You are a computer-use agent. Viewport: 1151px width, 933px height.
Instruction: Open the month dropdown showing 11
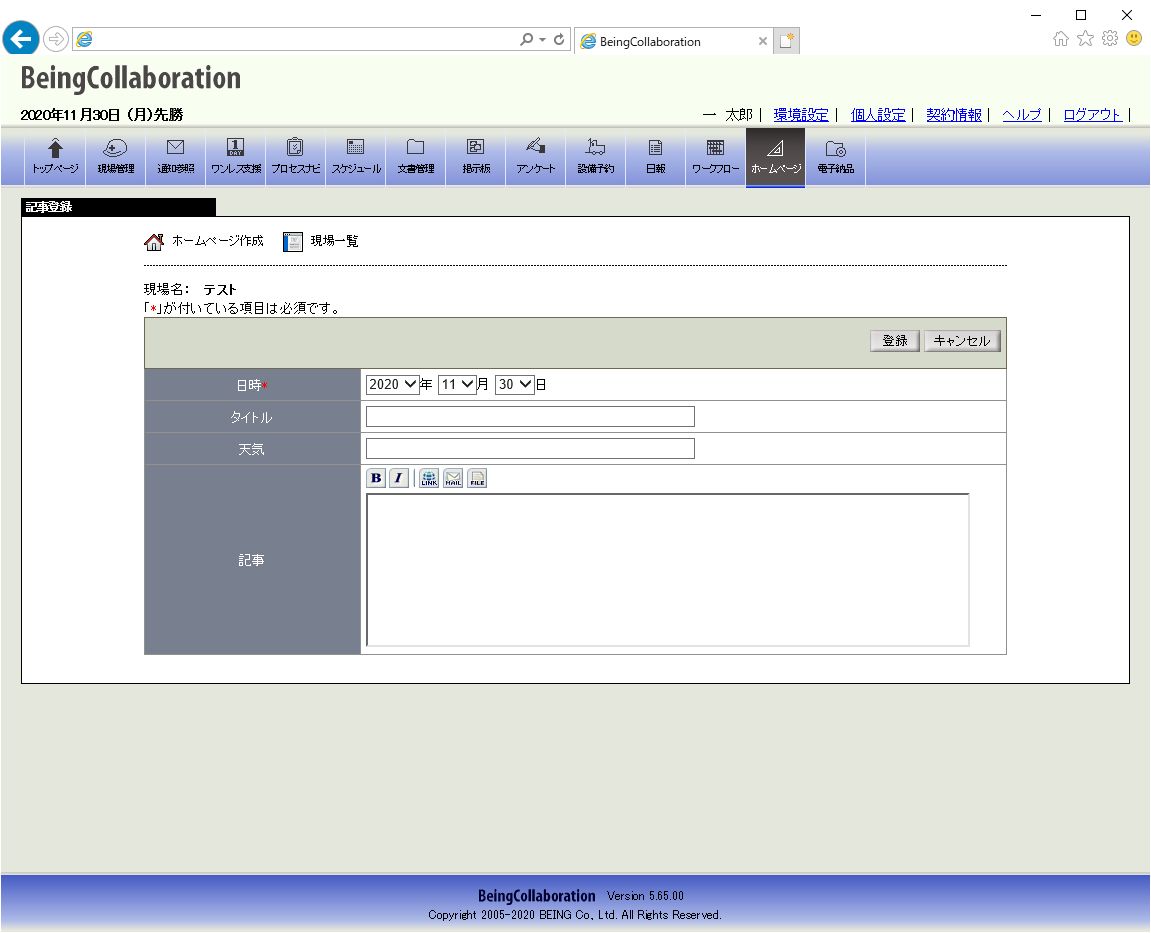(457, 385)
